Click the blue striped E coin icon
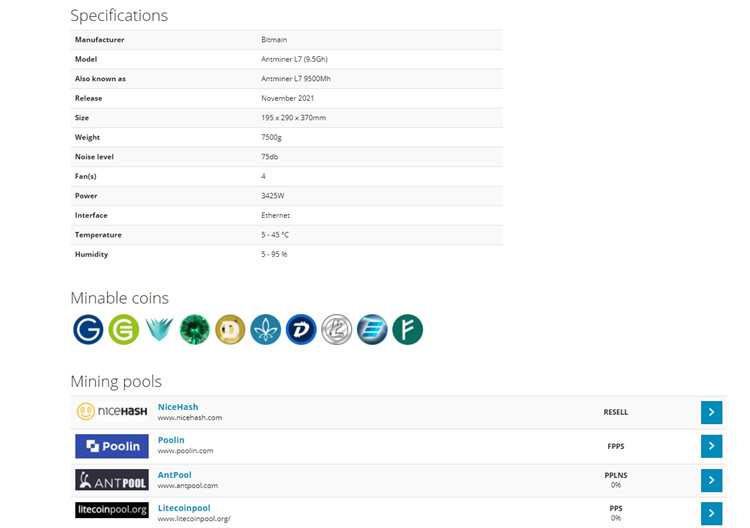Screen dimensions: 750x528 372,330
